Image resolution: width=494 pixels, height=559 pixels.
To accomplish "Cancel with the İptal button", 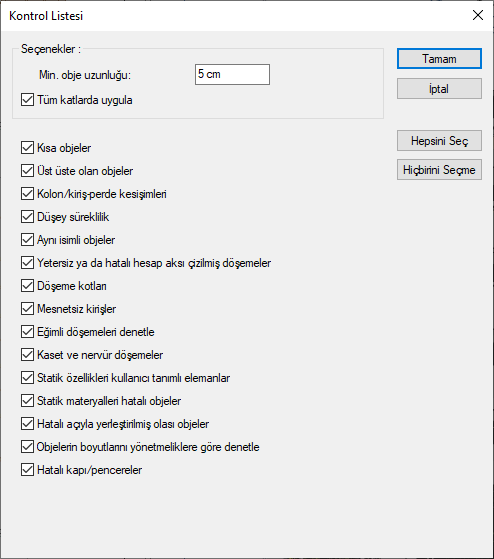I will click(439, 89).
